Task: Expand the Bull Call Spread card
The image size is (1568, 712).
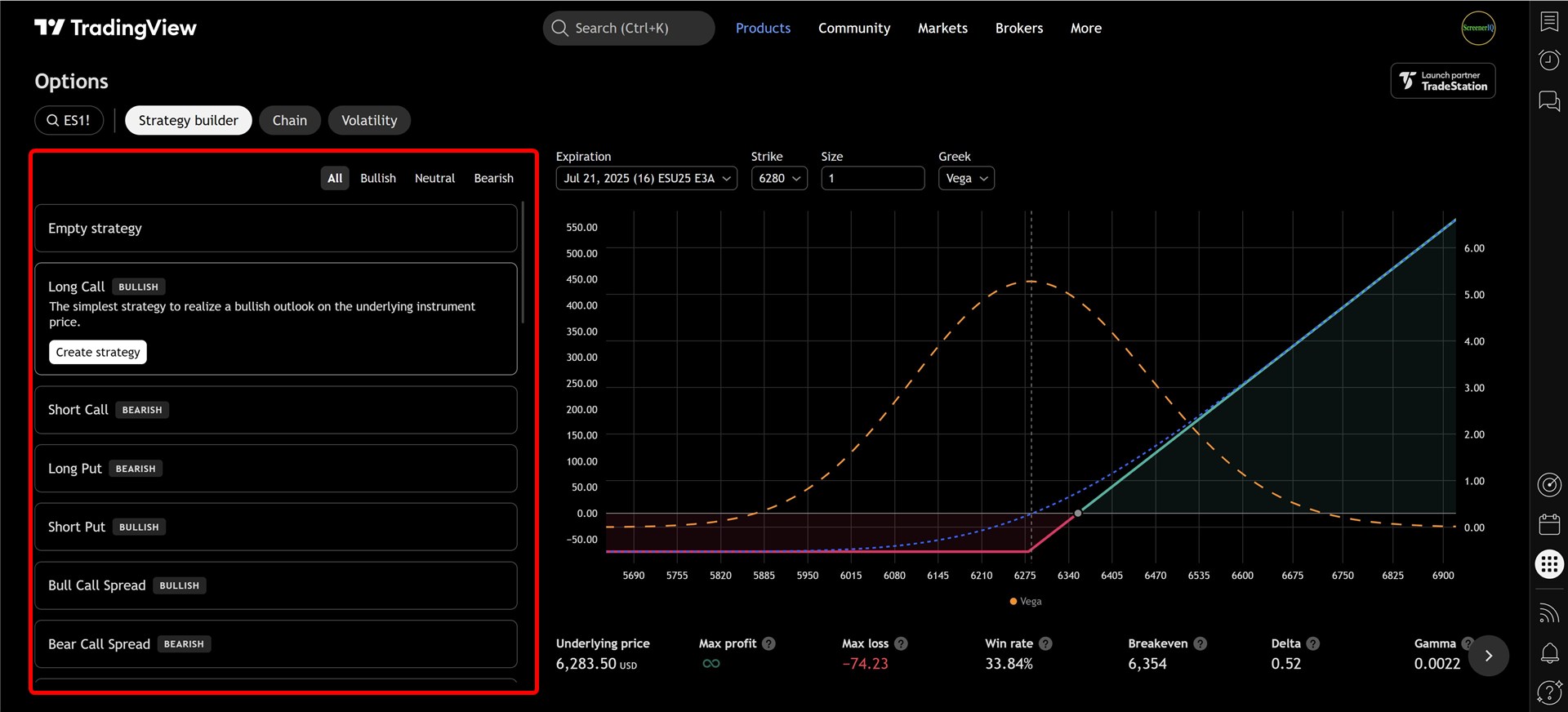Action: (x=276, y=585)
